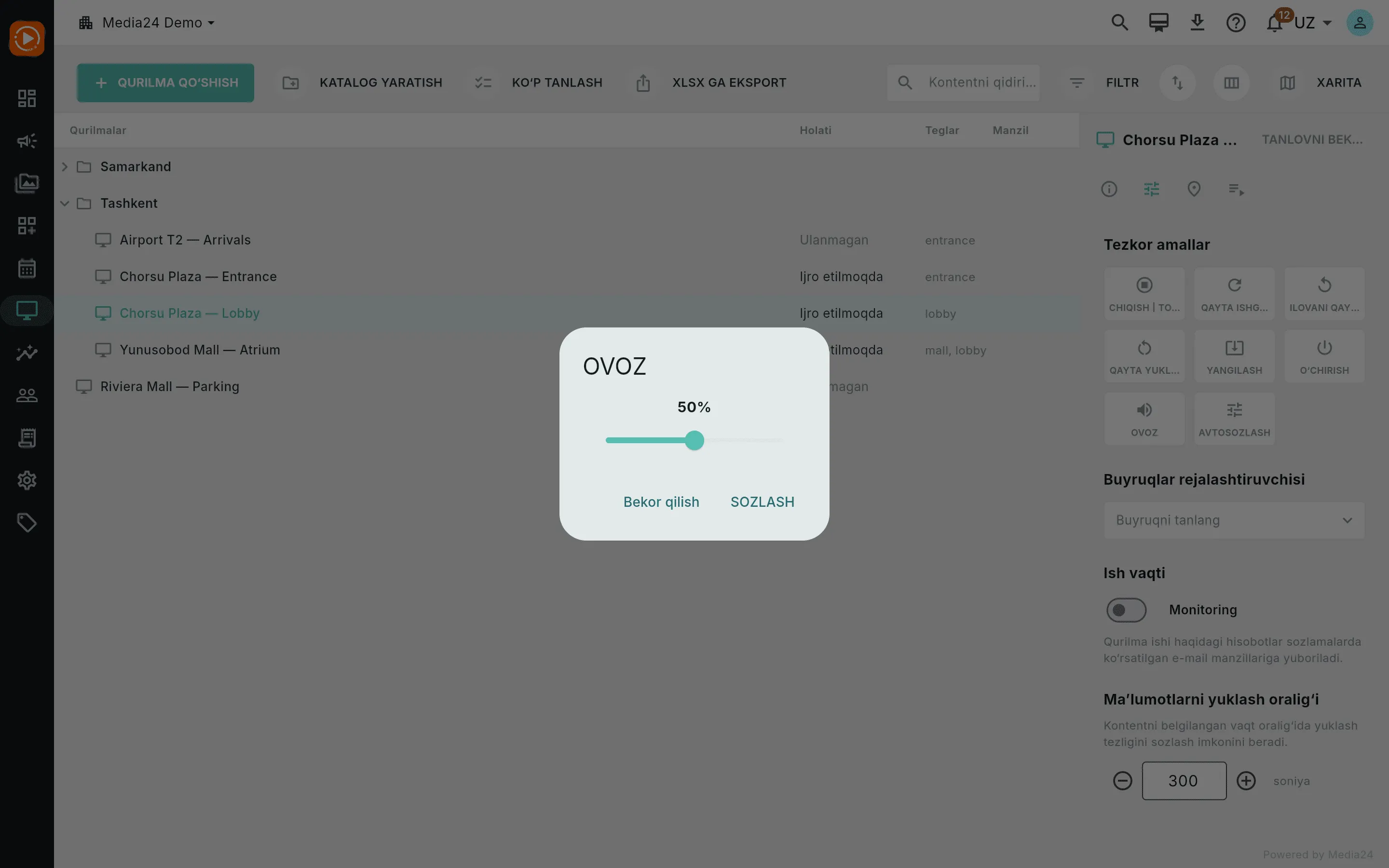Click the QAYTA YUKL... reload tile
The image size is (1389, 868).
[1144, 356]
